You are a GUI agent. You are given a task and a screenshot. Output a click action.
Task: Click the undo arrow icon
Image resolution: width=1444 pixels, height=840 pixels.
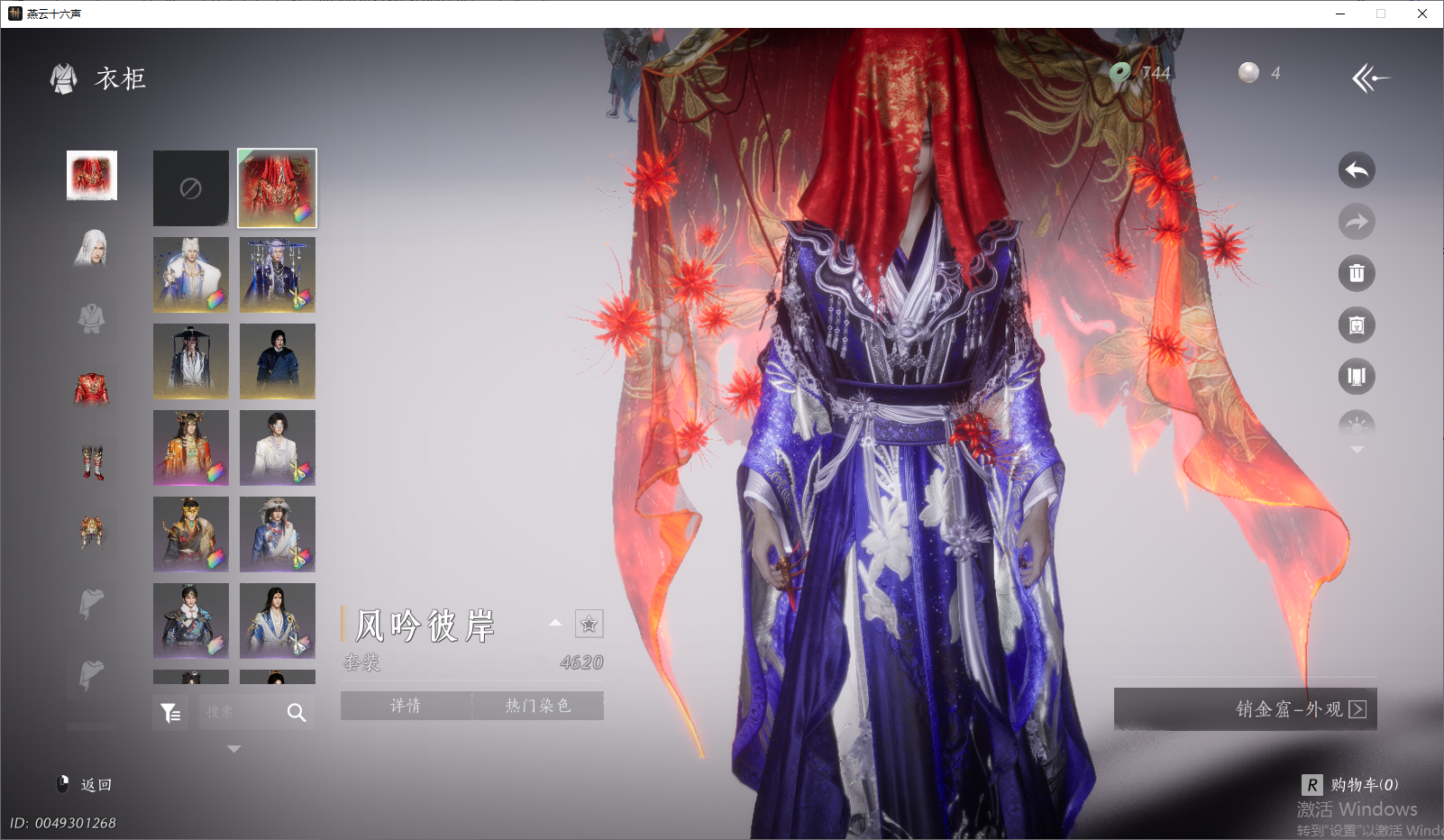[1357, 169]
